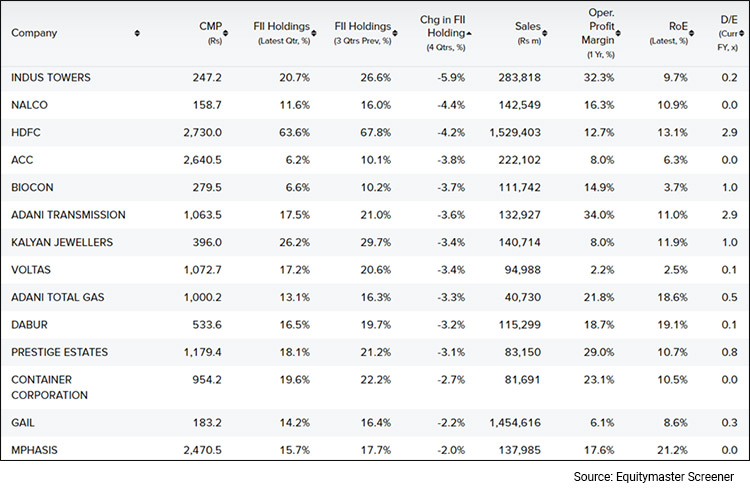Viewport: 750px width, 491px height.
Task: Select the MPHASIS company name
Action: [x=35, y=450]
